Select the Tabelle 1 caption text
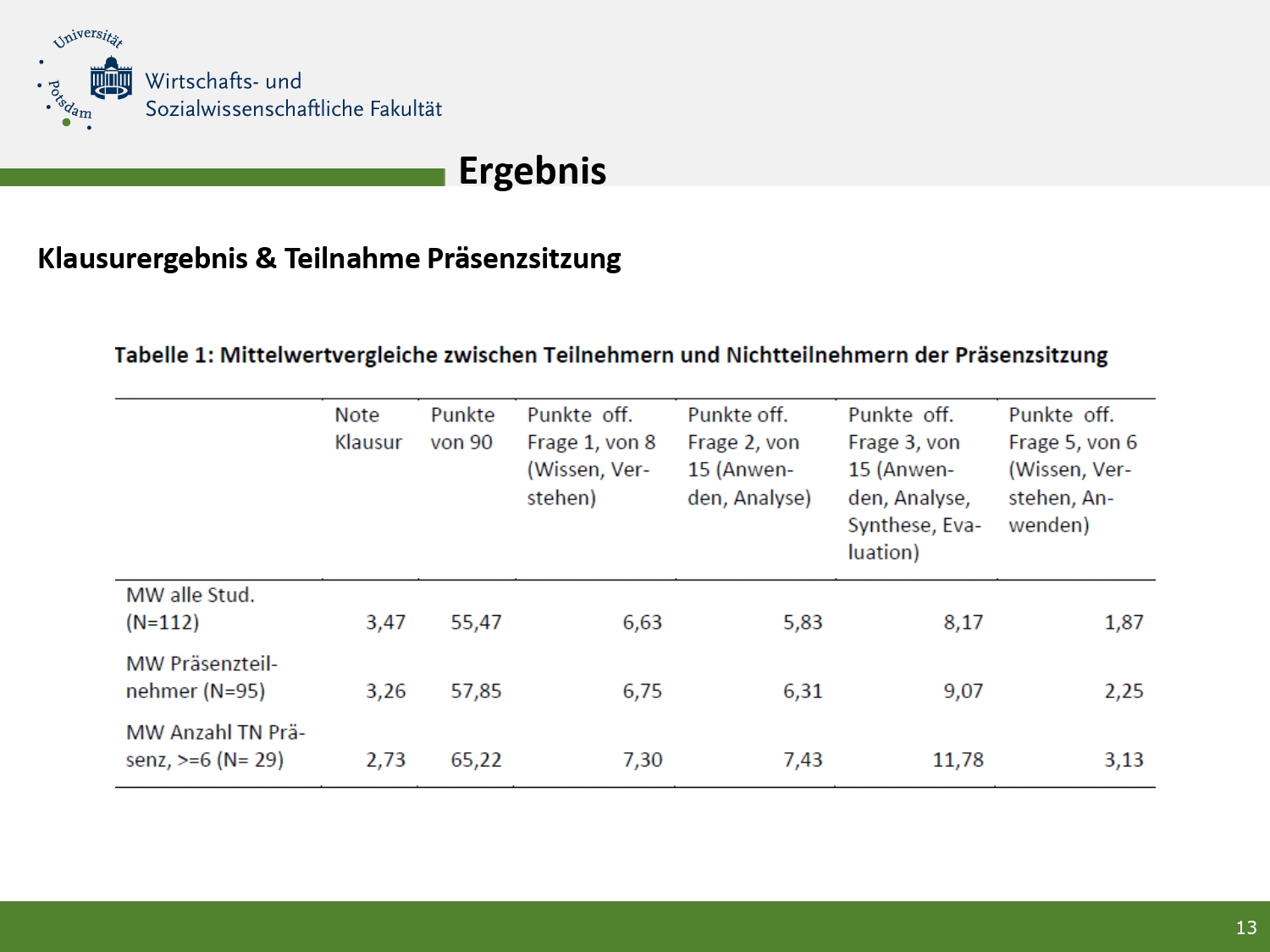 click(x=610, y=355)
